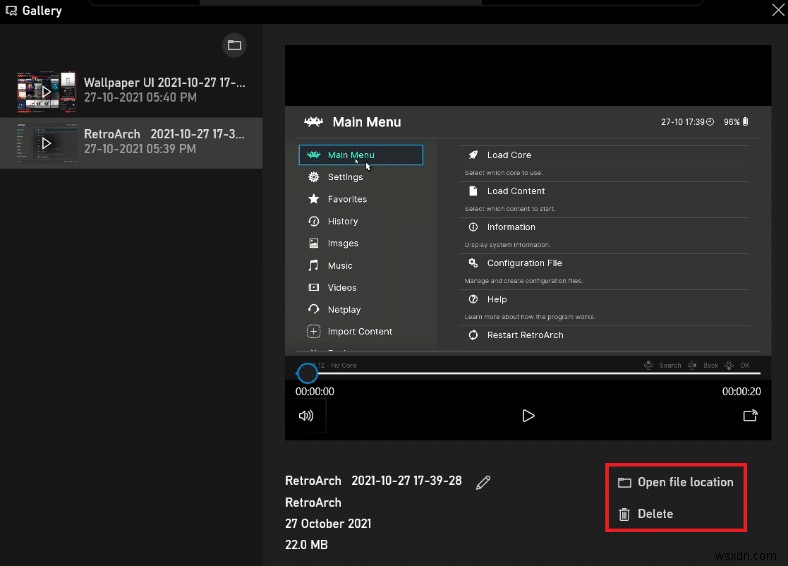Click the video seek slider handle
Screen dimensions: 788x566
click(x=307, y=373)
